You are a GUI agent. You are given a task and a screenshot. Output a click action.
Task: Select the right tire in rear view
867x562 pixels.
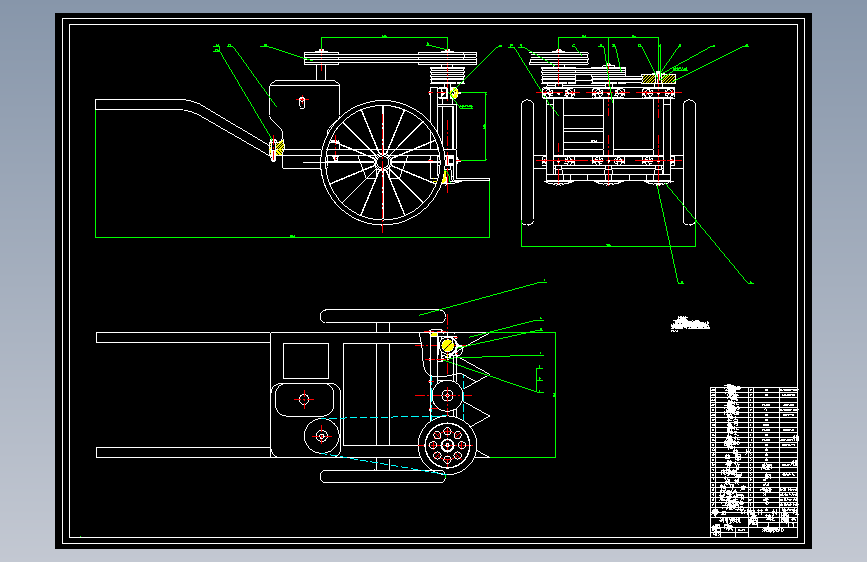(x=689, y=163)
